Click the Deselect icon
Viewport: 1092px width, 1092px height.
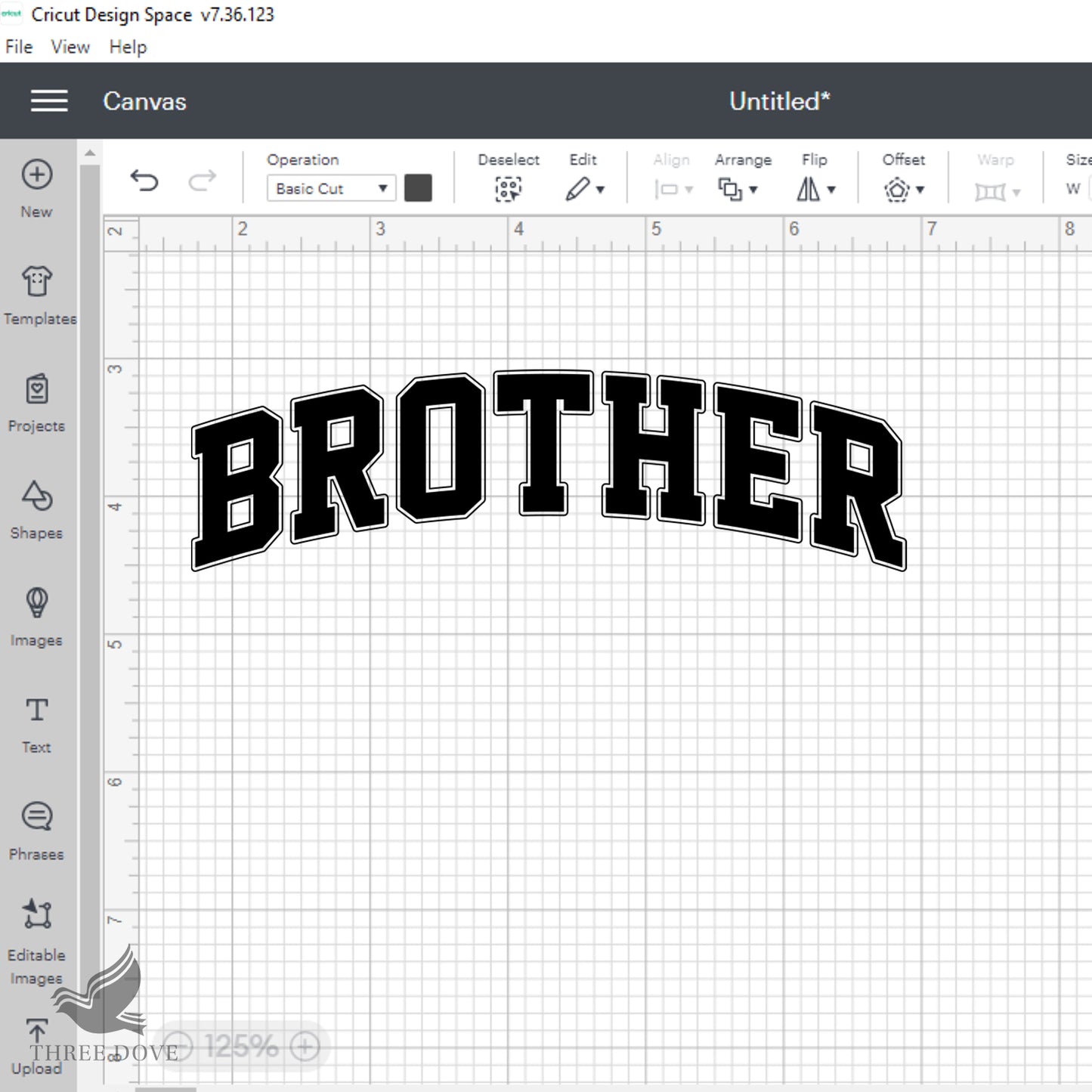click(508, 189)
